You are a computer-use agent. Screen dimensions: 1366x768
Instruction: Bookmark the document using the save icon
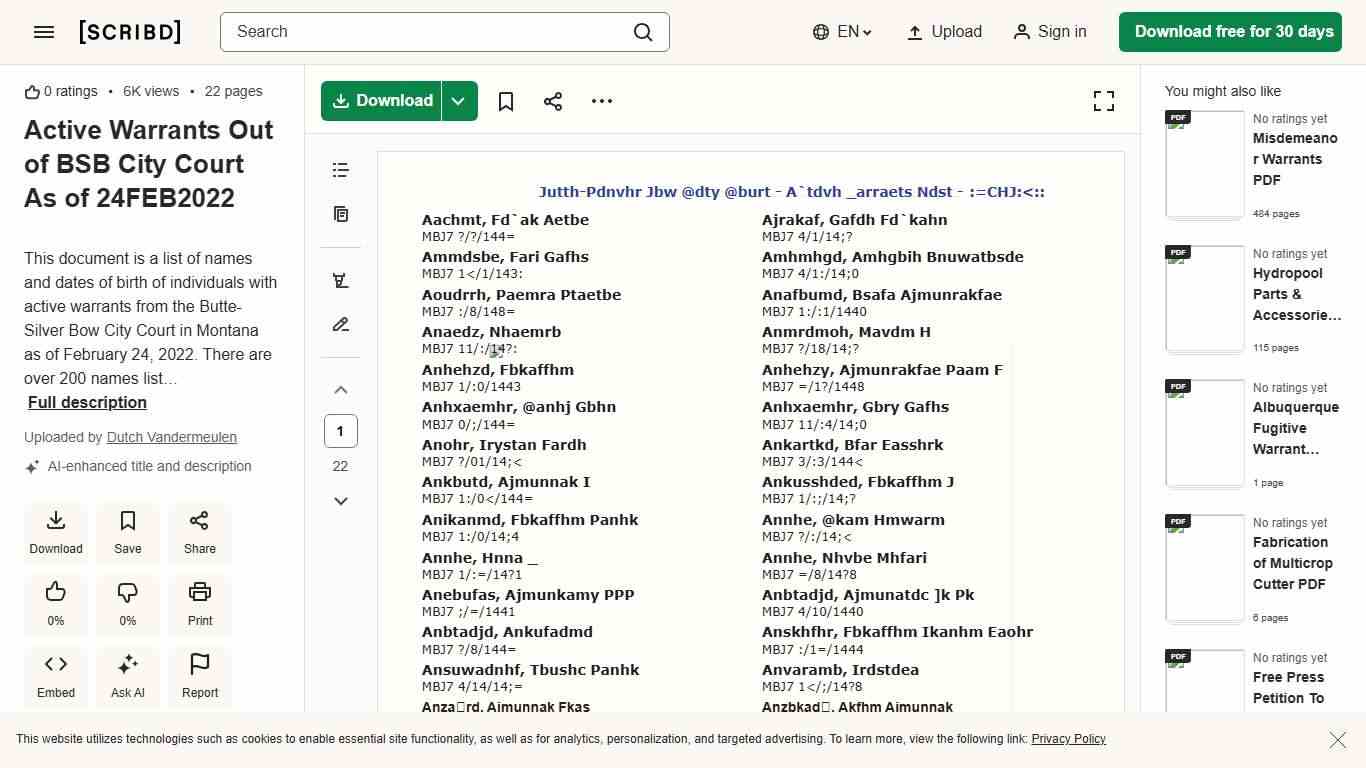505,100
